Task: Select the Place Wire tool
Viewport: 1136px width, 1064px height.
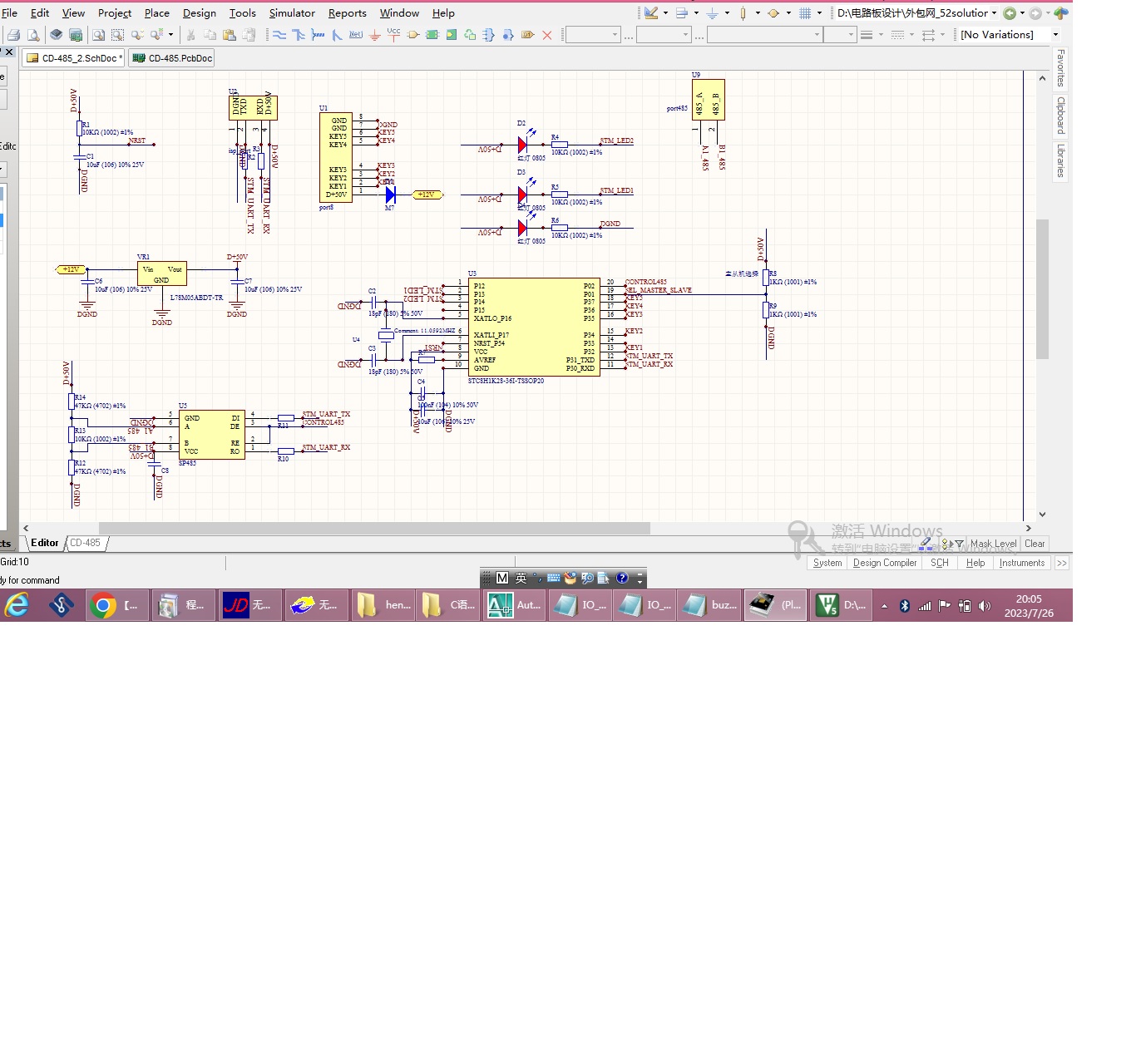Action: click(279, 35)
